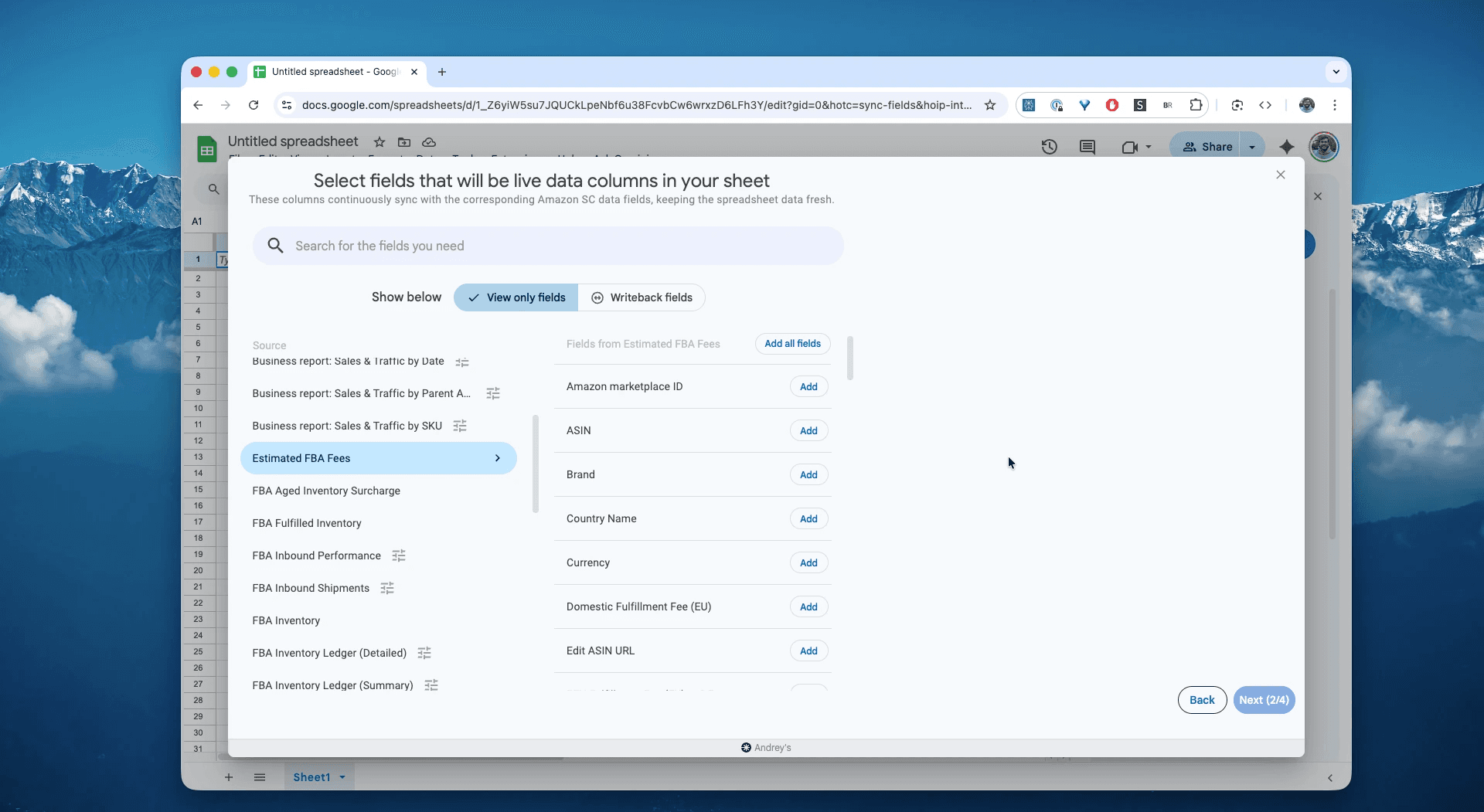The width and height of the screenshot is (1484, 812).
Task: Reload the browser page
Action: 254,105
